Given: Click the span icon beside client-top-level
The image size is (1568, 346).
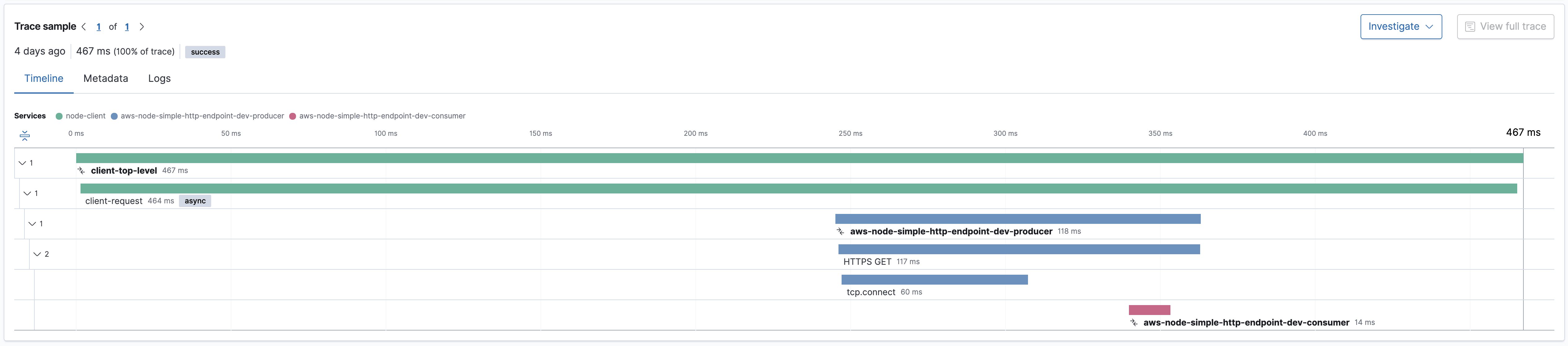Looking at the screenshot, I should (x=81, y=170).
